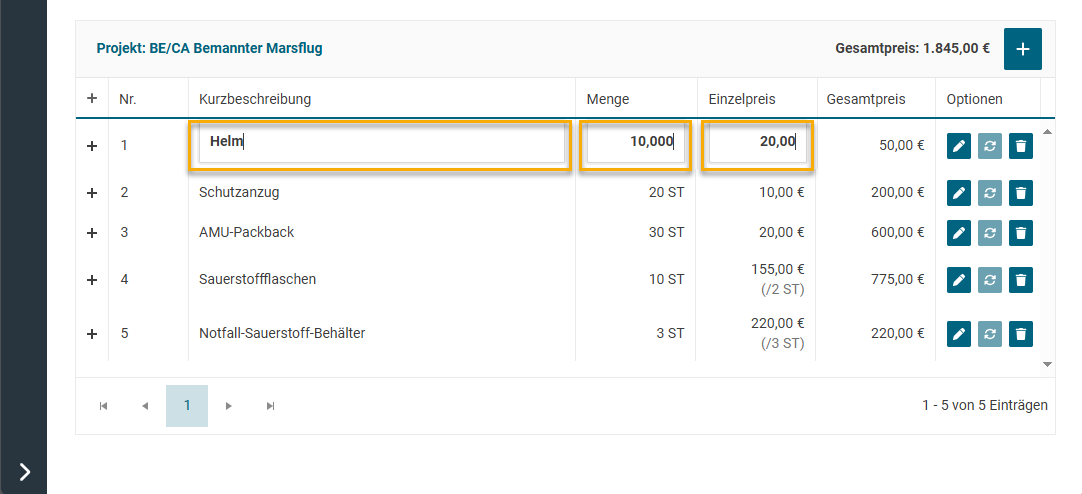Screen dimensions: 1082x494
Task: Jump to last page of table
Action: (x=270, y=406)
